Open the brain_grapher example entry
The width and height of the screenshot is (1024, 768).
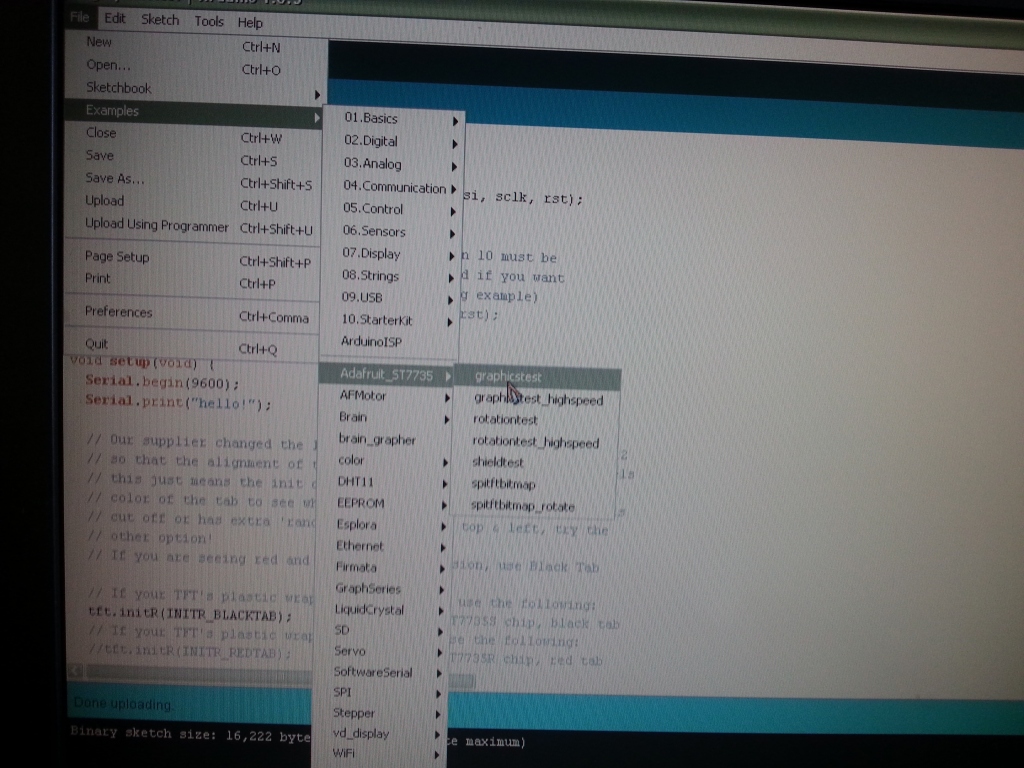coord(384,440)
